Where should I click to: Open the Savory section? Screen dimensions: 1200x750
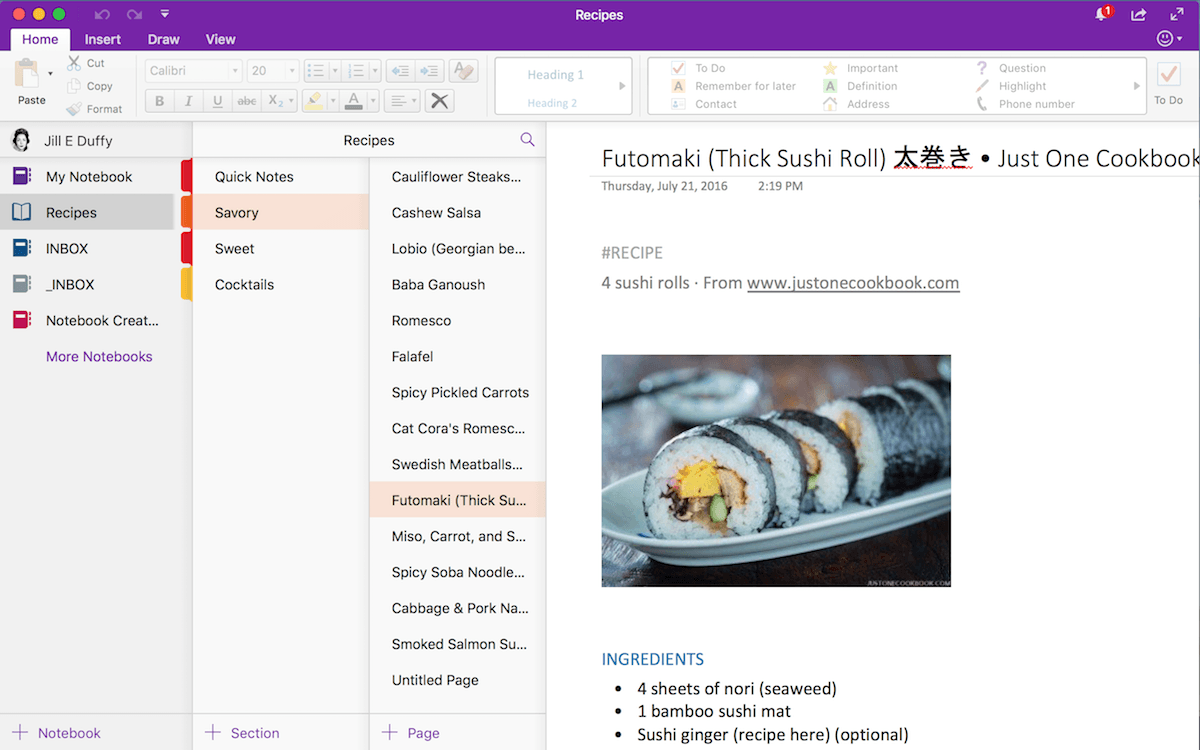(281, 212)
